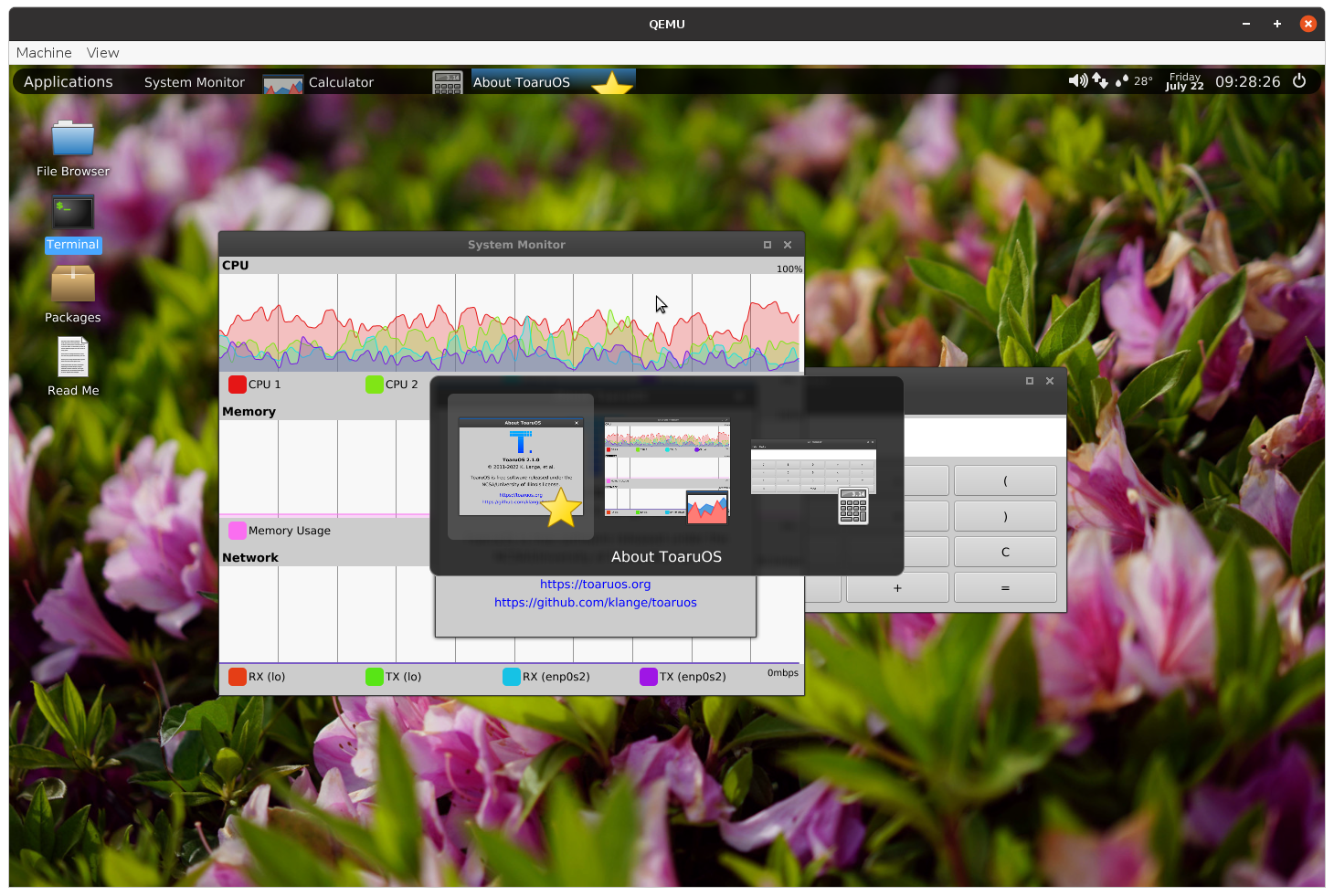Click the System Monitor title bar
The width and height of the screenshot is (1334, 896).
point(512,245)
